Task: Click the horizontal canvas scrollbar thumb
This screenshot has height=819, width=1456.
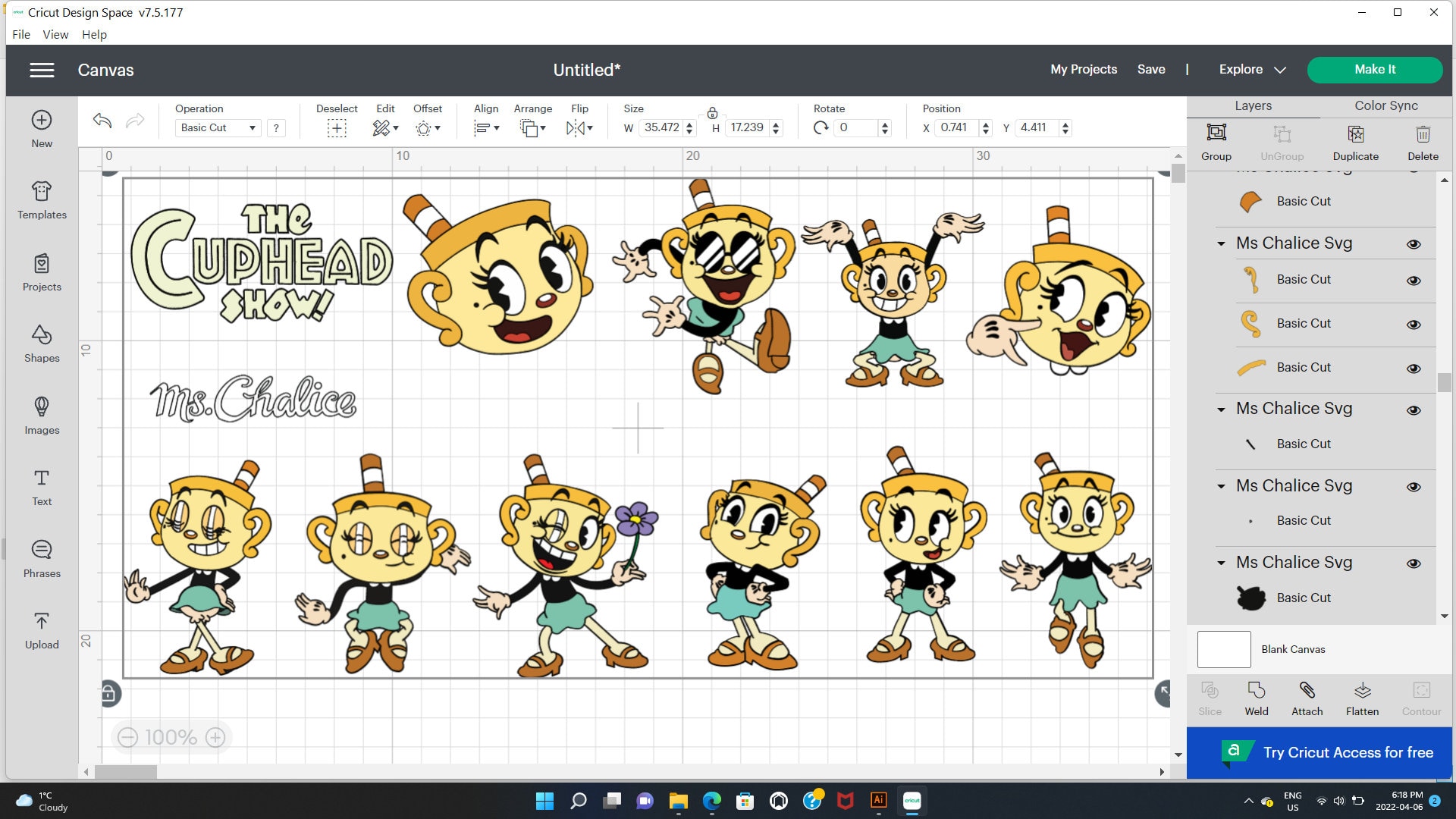Action: (x=125, y=772)
